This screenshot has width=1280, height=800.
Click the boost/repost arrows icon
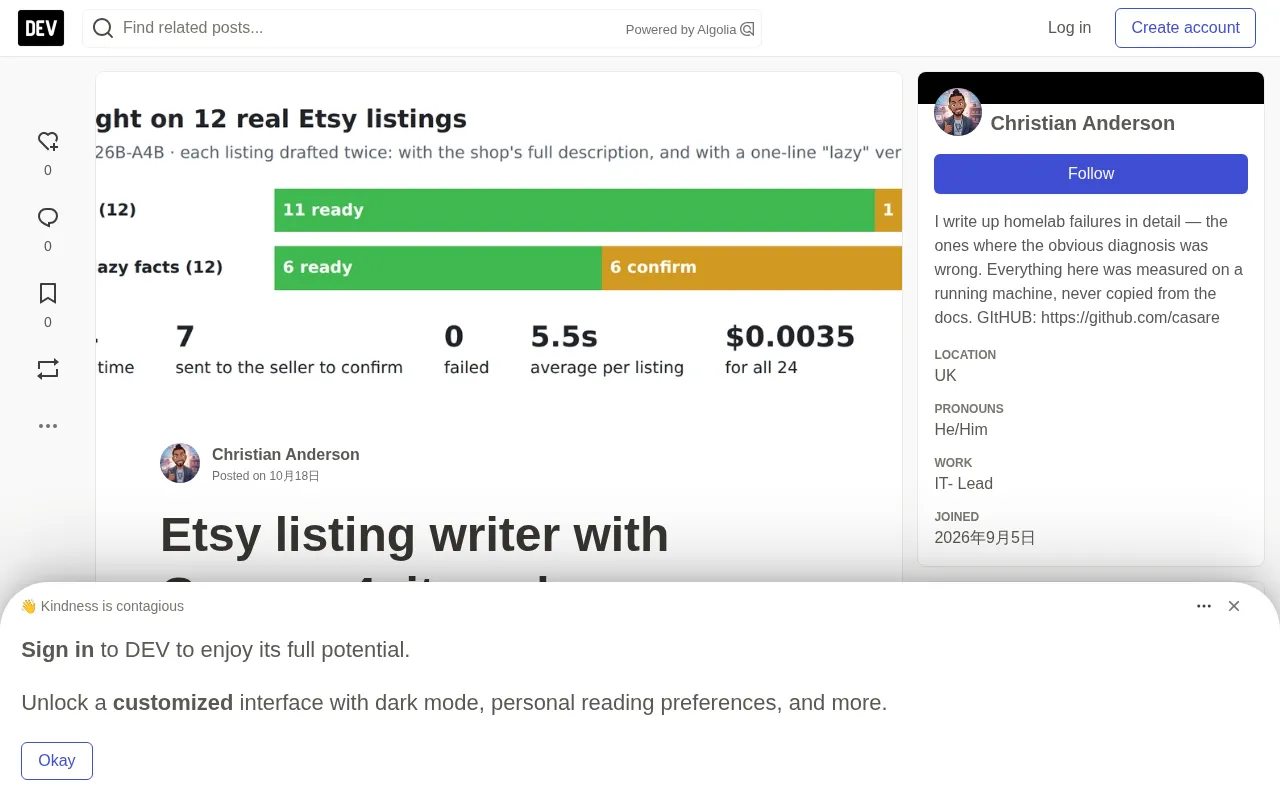coord(48,370)
